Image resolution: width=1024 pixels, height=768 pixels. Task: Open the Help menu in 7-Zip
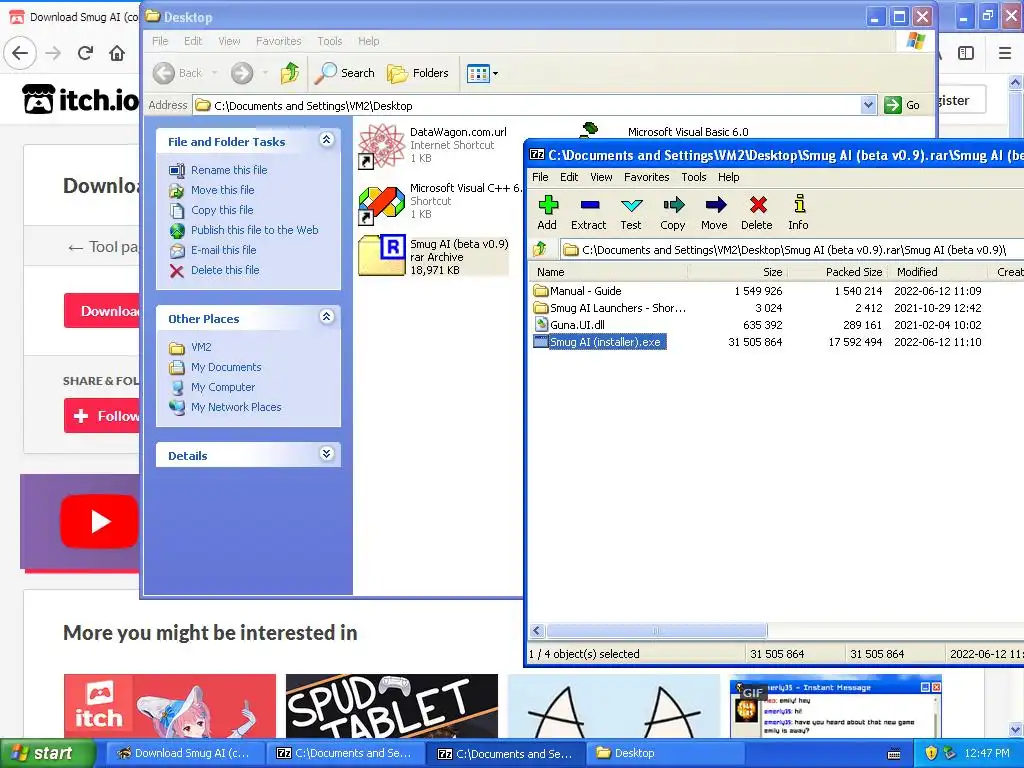coord(728,177)
